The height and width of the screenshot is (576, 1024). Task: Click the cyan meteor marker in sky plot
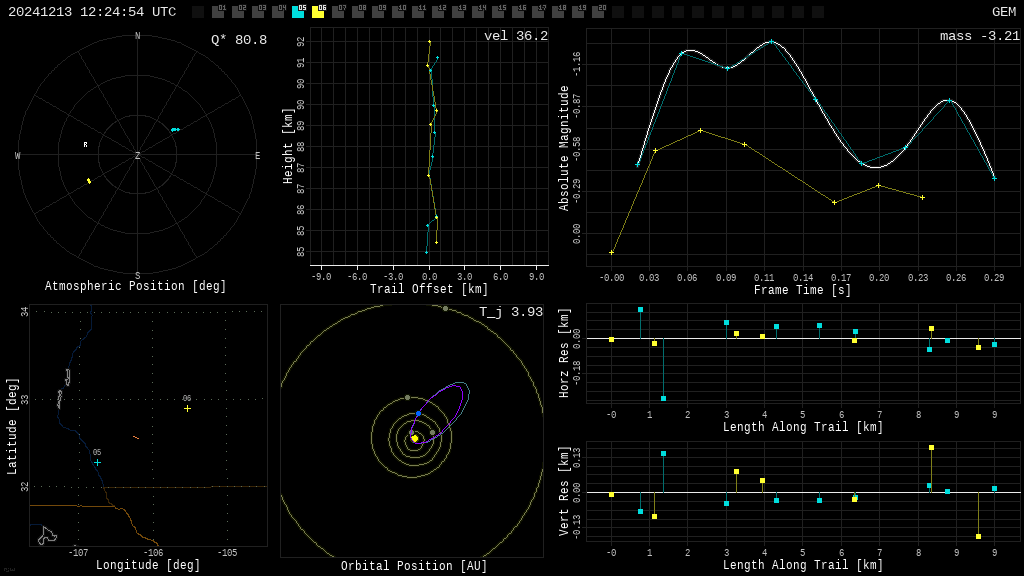pos(175,129)
